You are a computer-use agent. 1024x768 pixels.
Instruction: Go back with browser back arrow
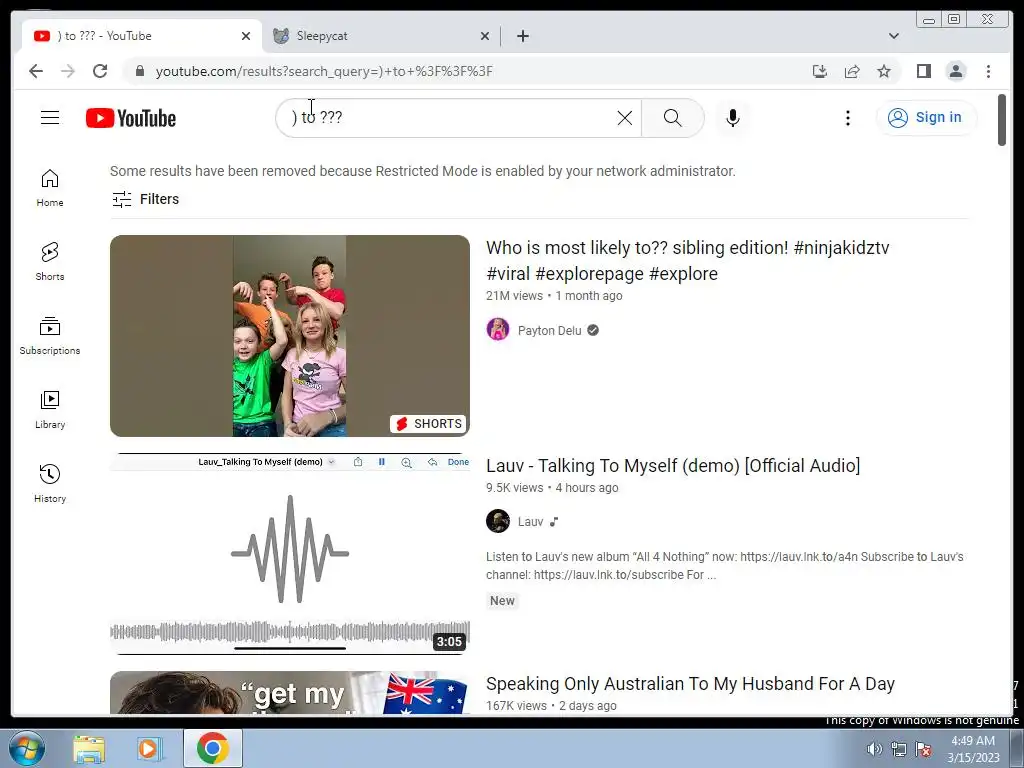click(36, 71)
